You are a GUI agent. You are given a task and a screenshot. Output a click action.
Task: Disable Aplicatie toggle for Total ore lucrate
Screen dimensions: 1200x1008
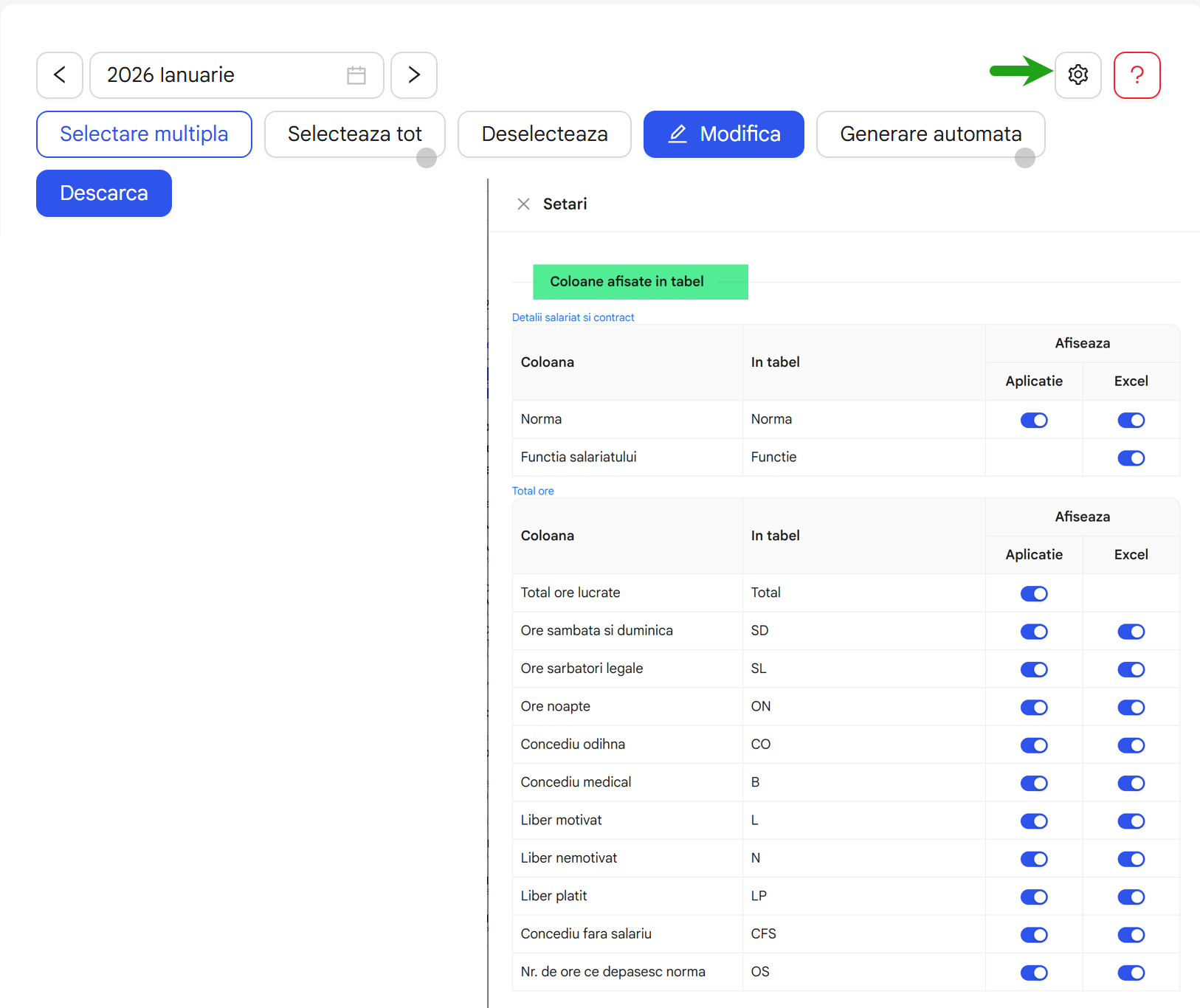coord(1034,593)
